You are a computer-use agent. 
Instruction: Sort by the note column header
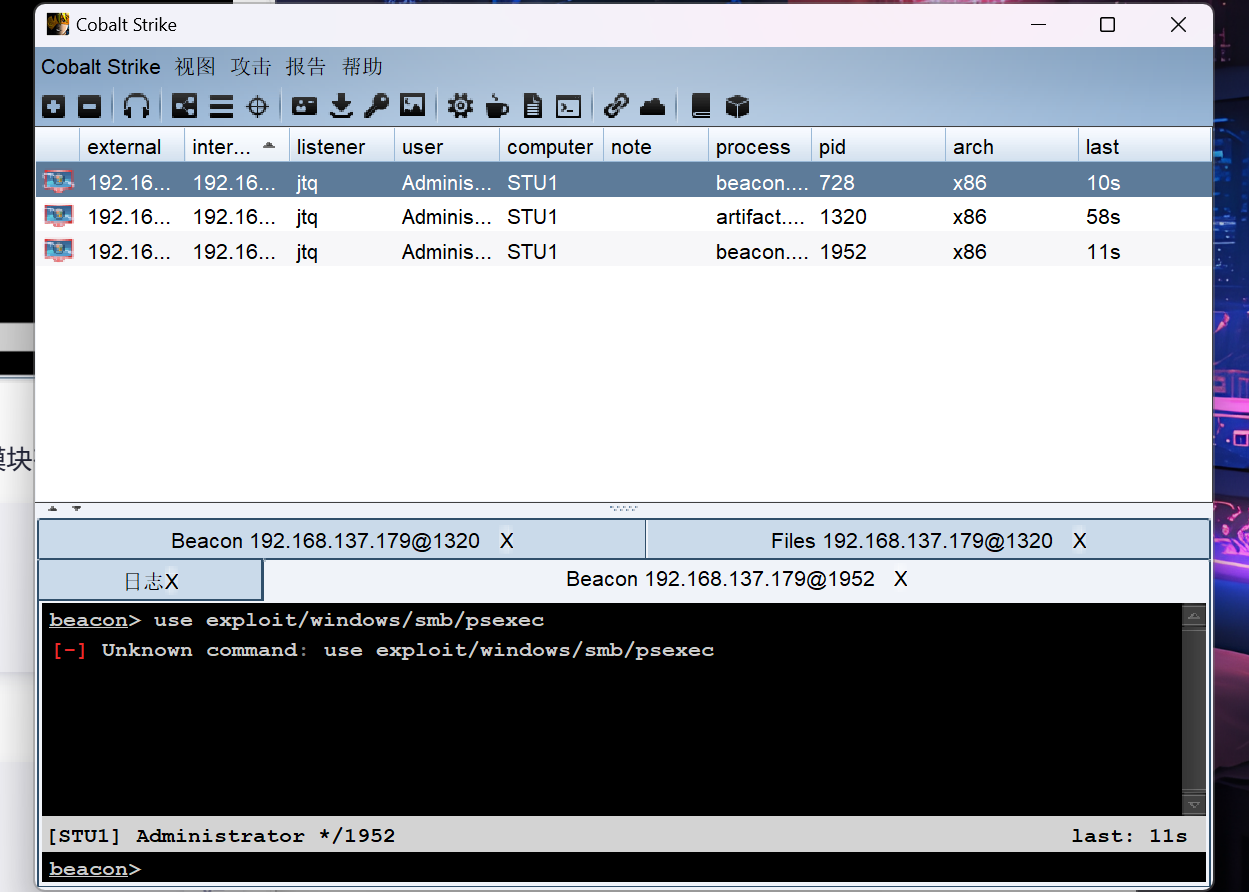(x=656, y=147)
